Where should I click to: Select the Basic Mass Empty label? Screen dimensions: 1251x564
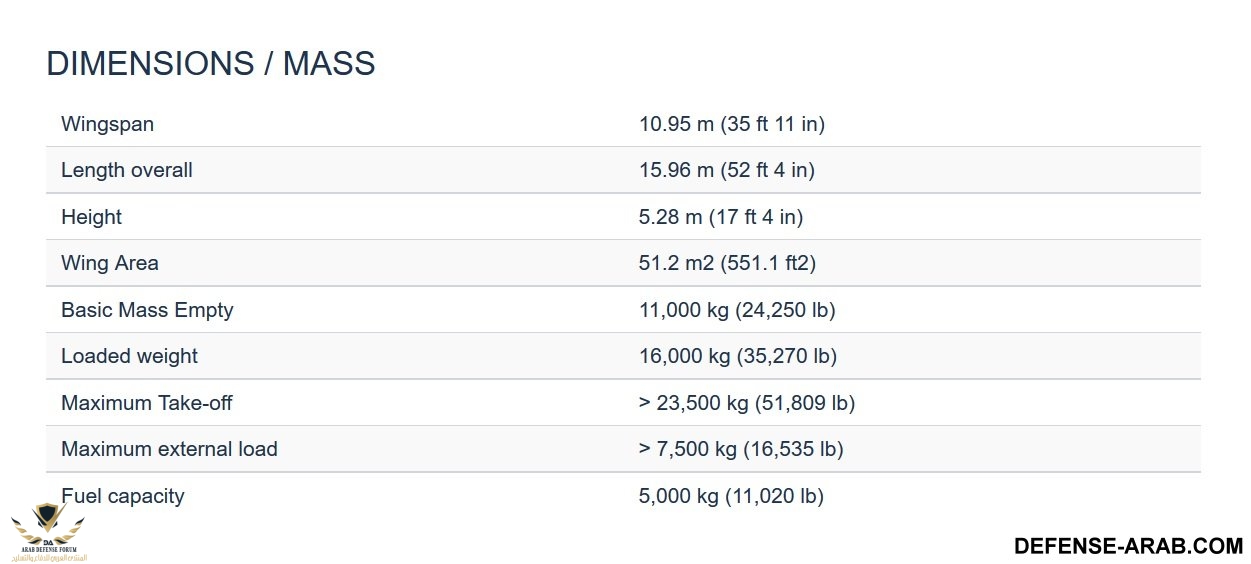[147, 310]
